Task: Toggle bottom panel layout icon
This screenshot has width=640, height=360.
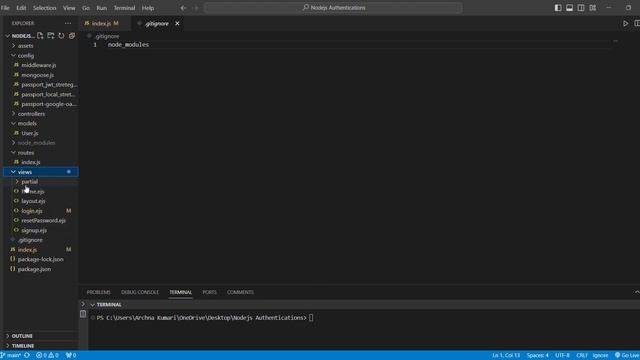Action: tap(569, 8)
